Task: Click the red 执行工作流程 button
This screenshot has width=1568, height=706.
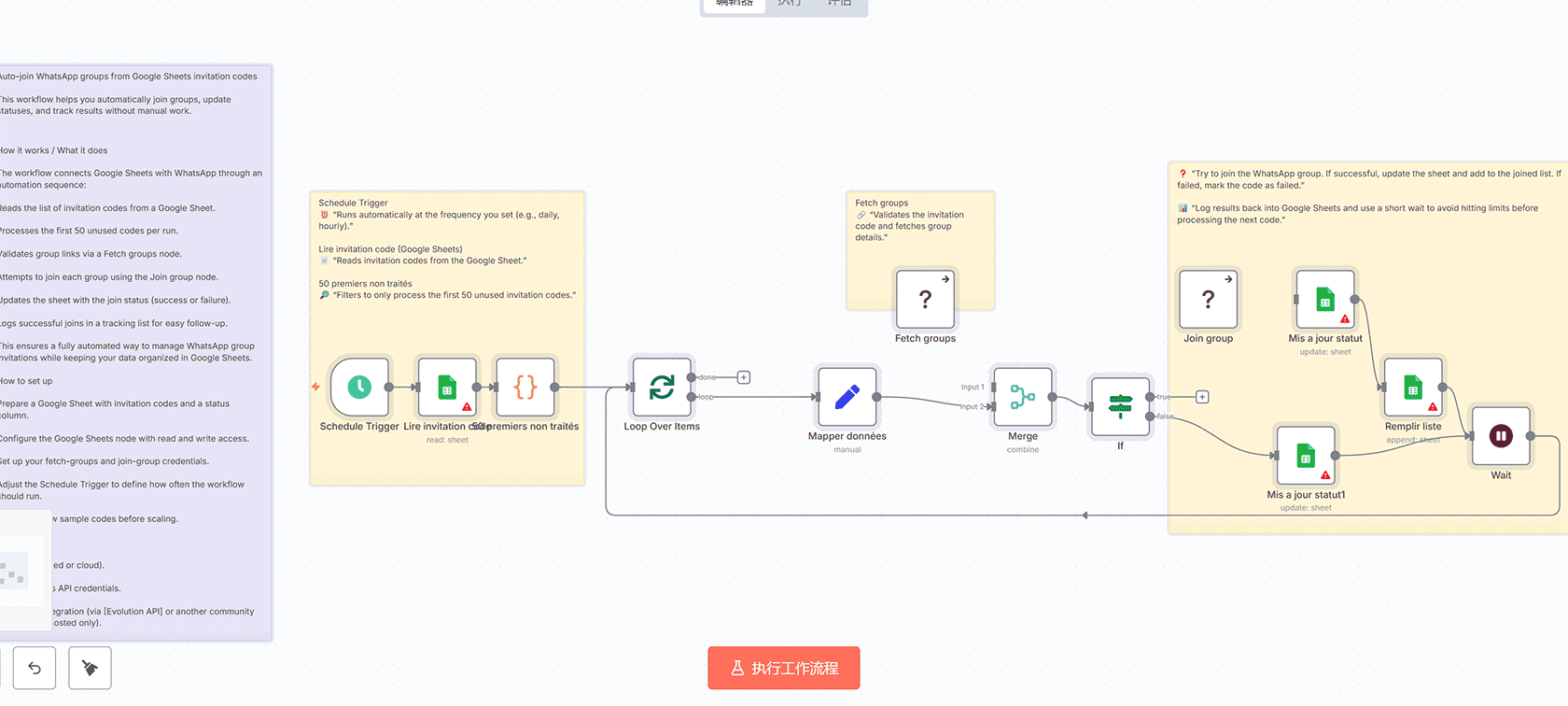Action: pyautogui.click(x=783, y=668)
